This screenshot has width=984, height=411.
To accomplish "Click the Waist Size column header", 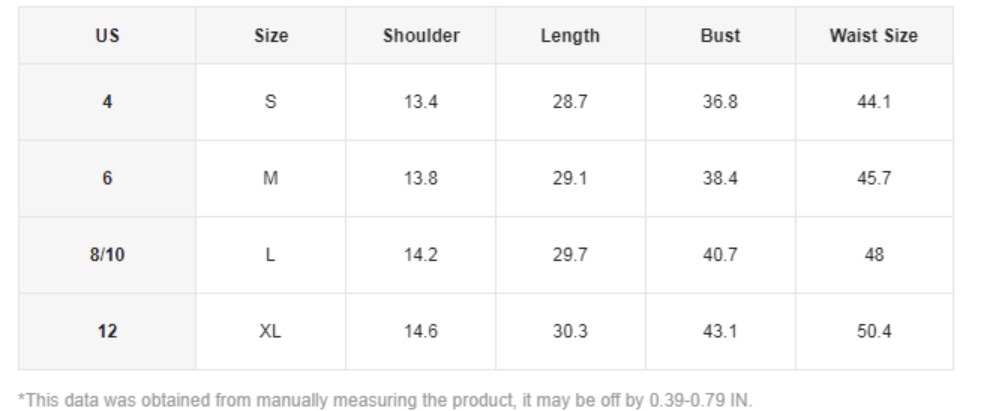I will point(873,36).
